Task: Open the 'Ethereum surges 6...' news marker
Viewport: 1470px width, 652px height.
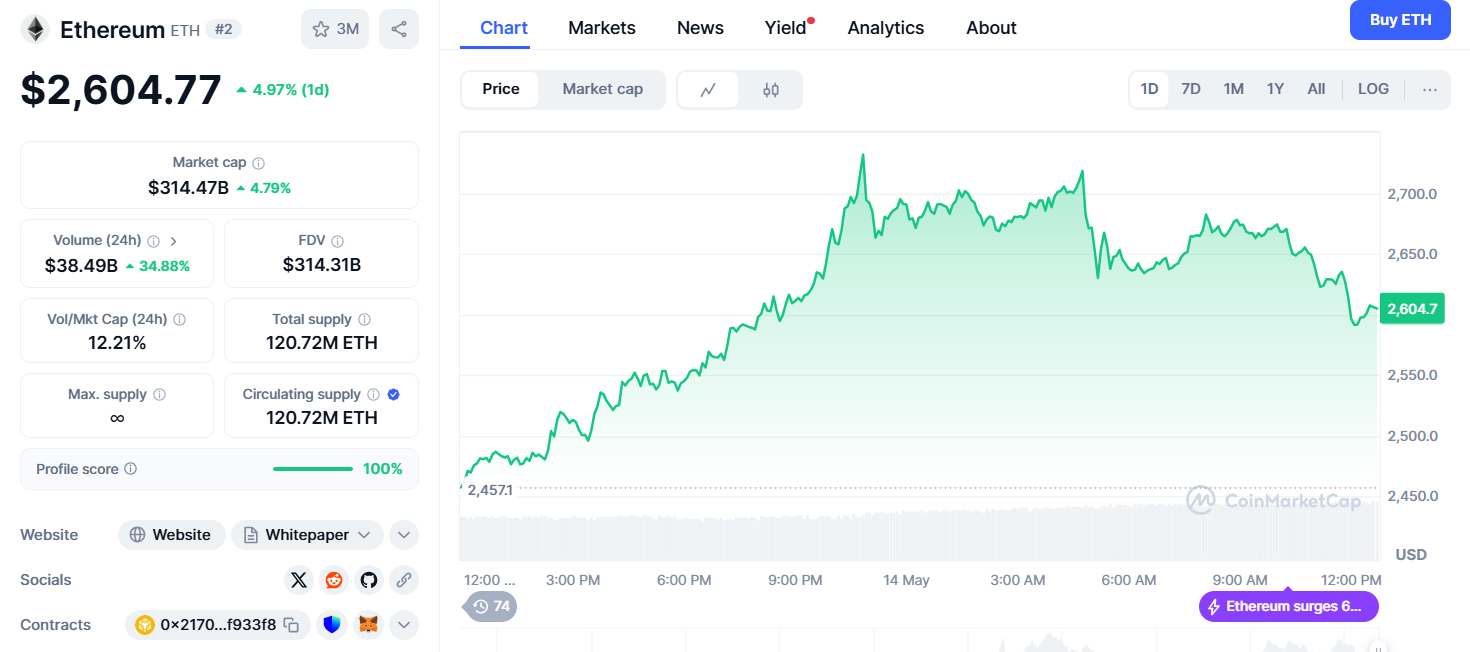Action: pos(1288,606)
